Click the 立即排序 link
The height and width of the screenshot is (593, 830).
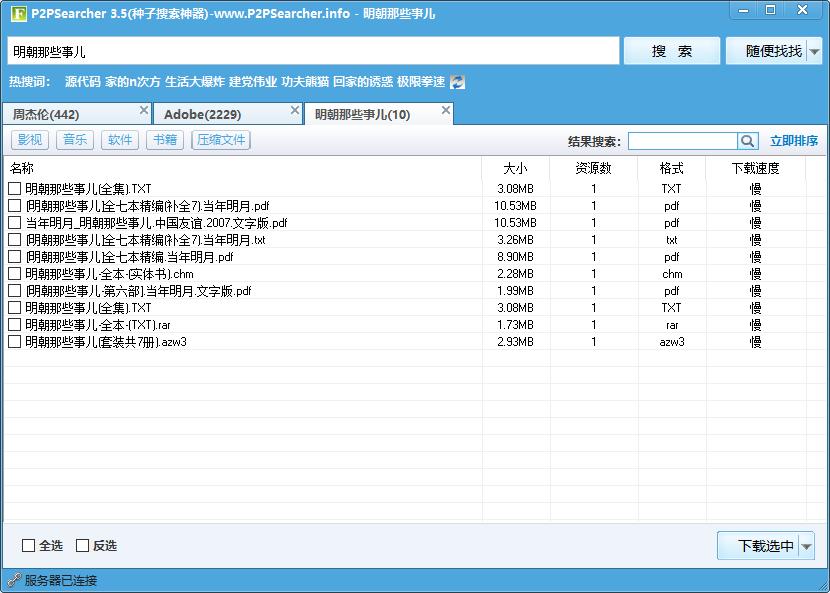tap(793, 141)
